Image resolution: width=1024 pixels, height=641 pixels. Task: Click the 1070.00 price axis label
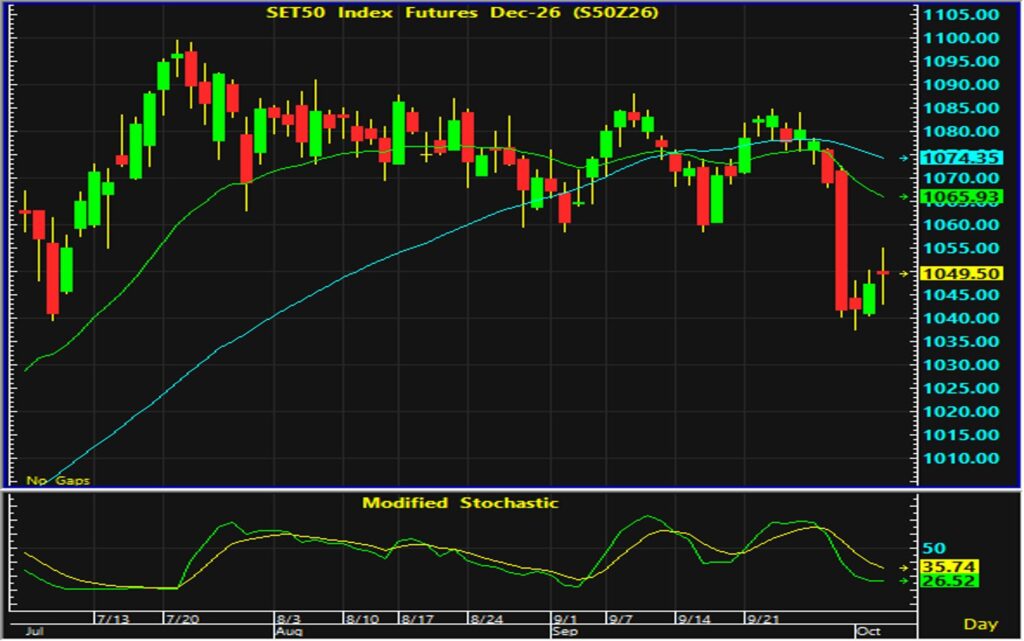[961, 178]
